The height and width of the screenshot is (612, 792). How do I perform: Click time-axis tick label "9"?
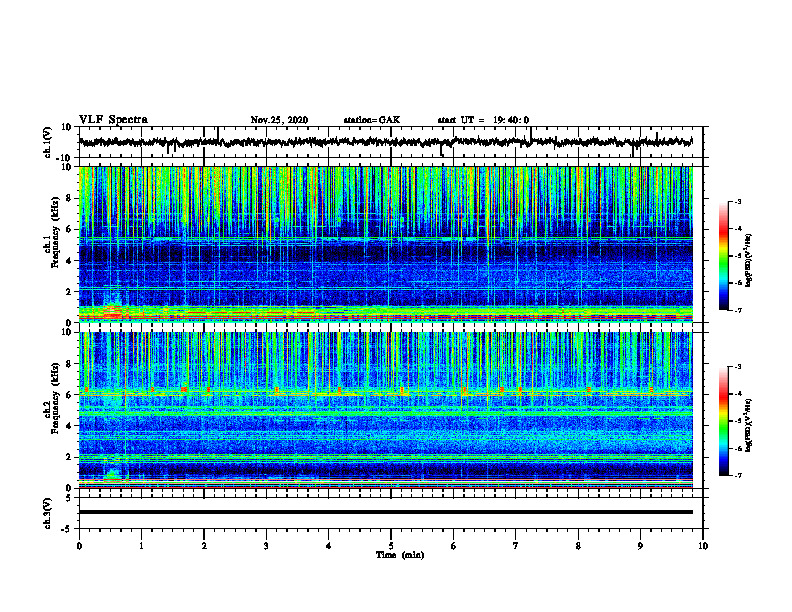click(x=640, y=546)
